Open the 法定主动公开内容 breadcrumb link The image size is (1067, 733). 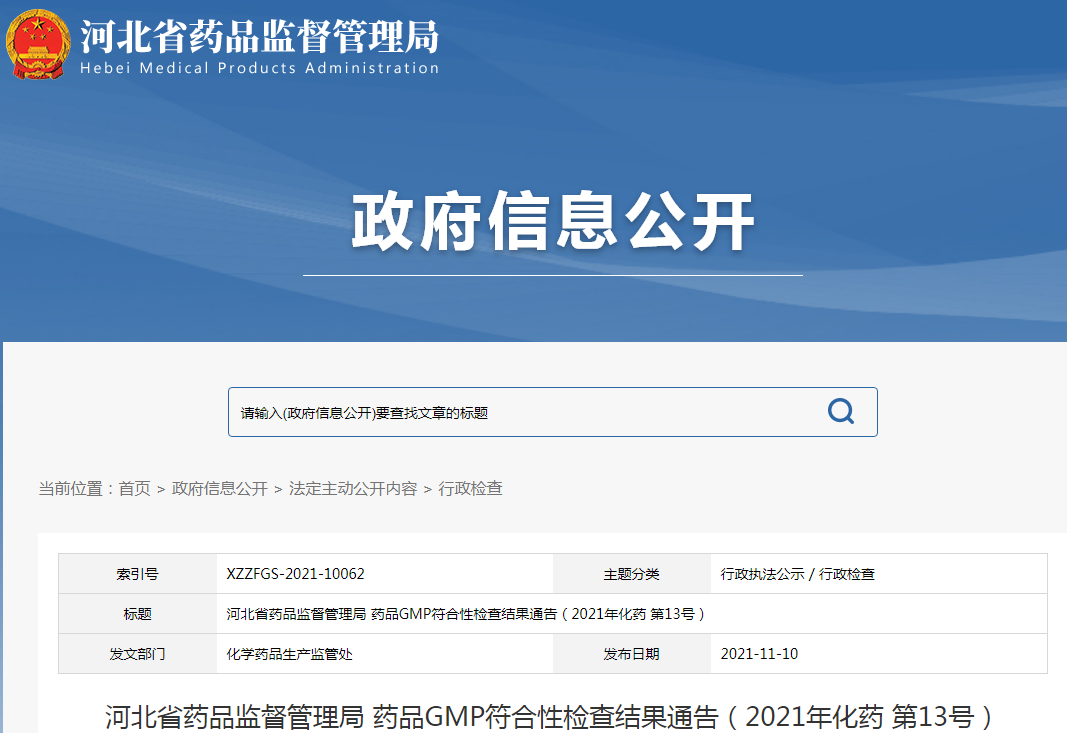(x=353, y=489)
